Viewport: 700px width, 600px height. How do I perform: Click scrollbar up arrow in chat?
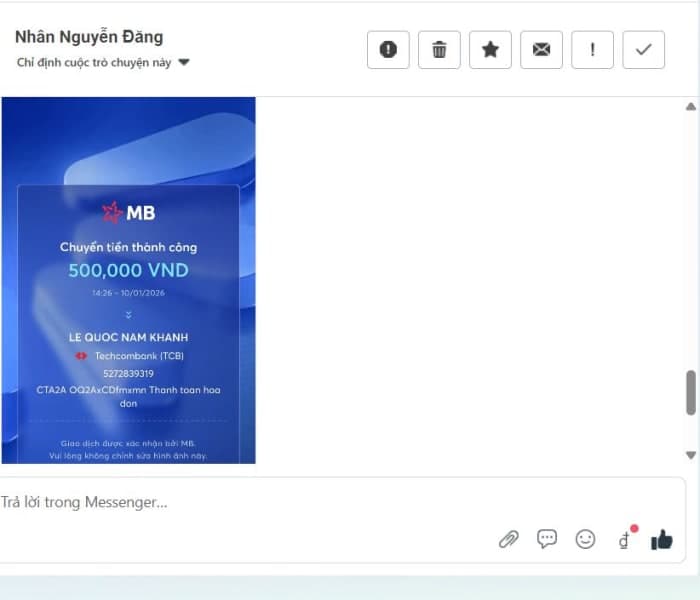(691, 106)
